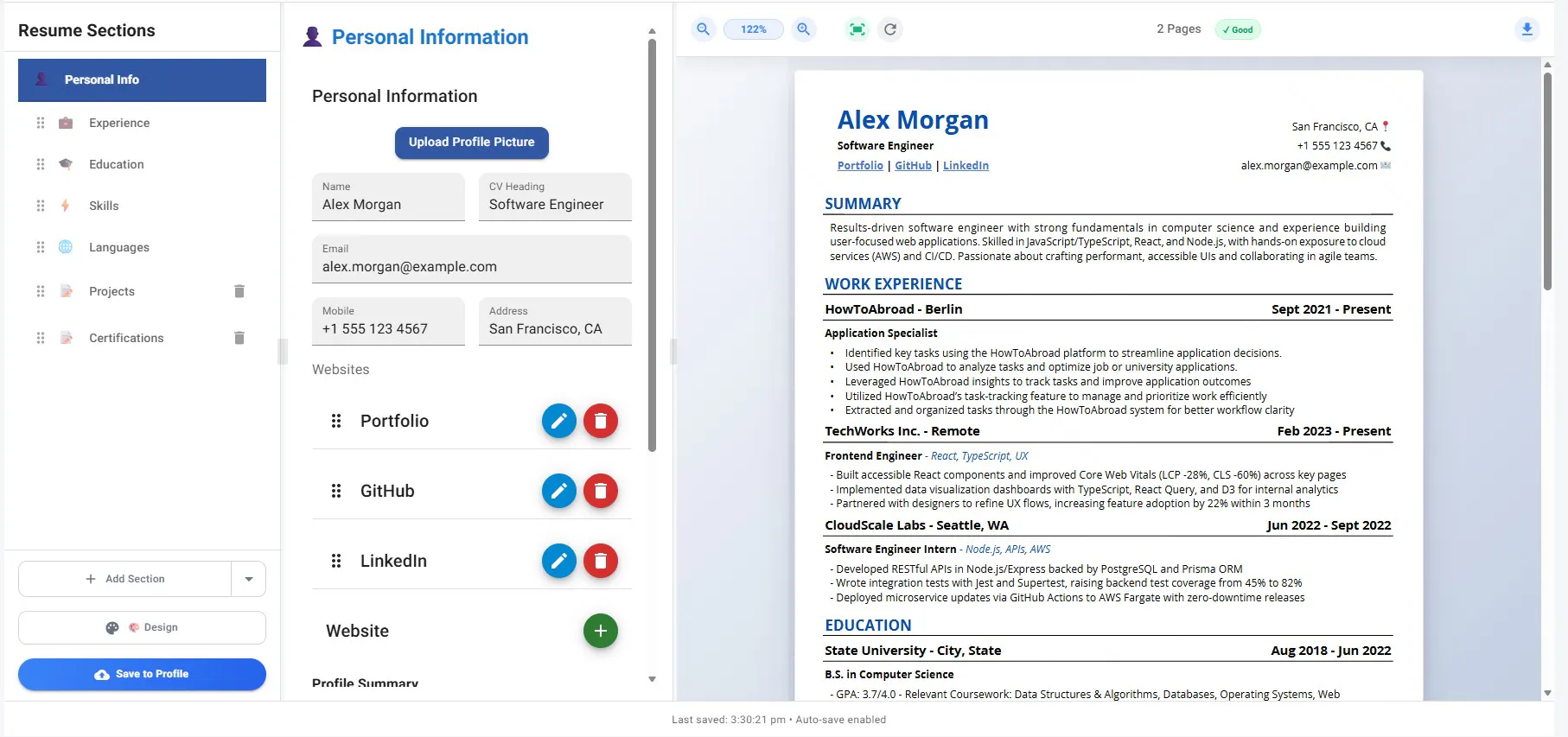Follow the GitHub link in resume preview

pyautogui.click(x=913, y=165)
